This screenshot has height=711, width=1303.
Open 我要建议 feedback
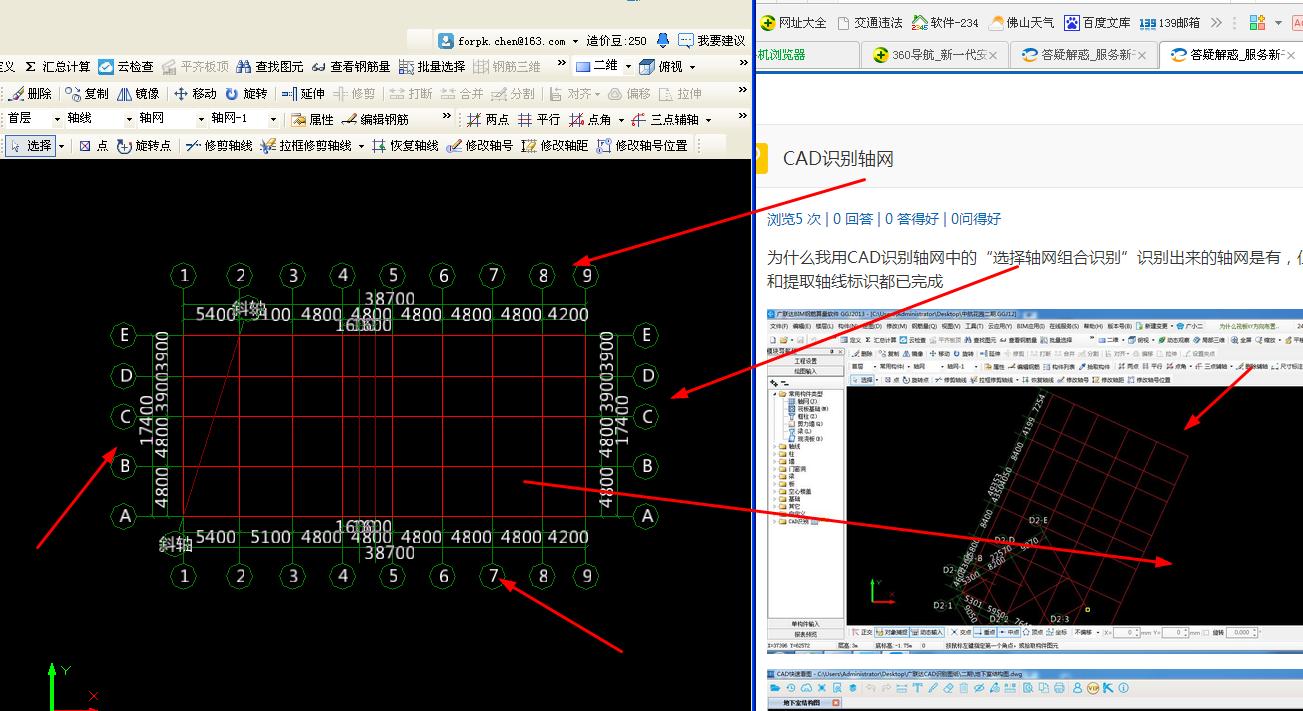click(711, 41)
